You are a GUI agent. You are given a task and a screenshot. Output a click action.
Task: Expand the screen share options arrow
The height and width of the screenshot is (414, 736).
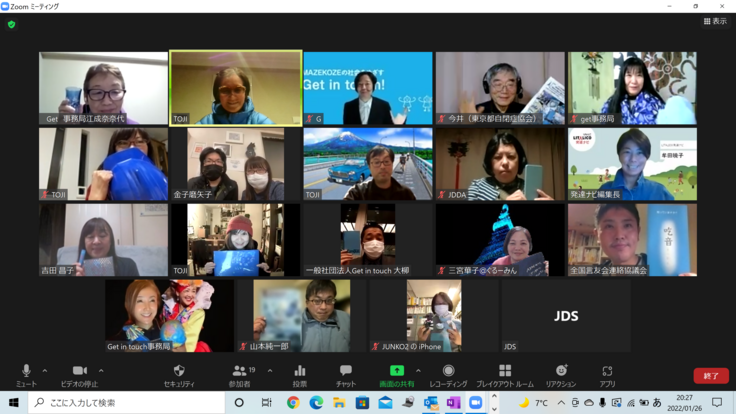[x=418, y=371]
